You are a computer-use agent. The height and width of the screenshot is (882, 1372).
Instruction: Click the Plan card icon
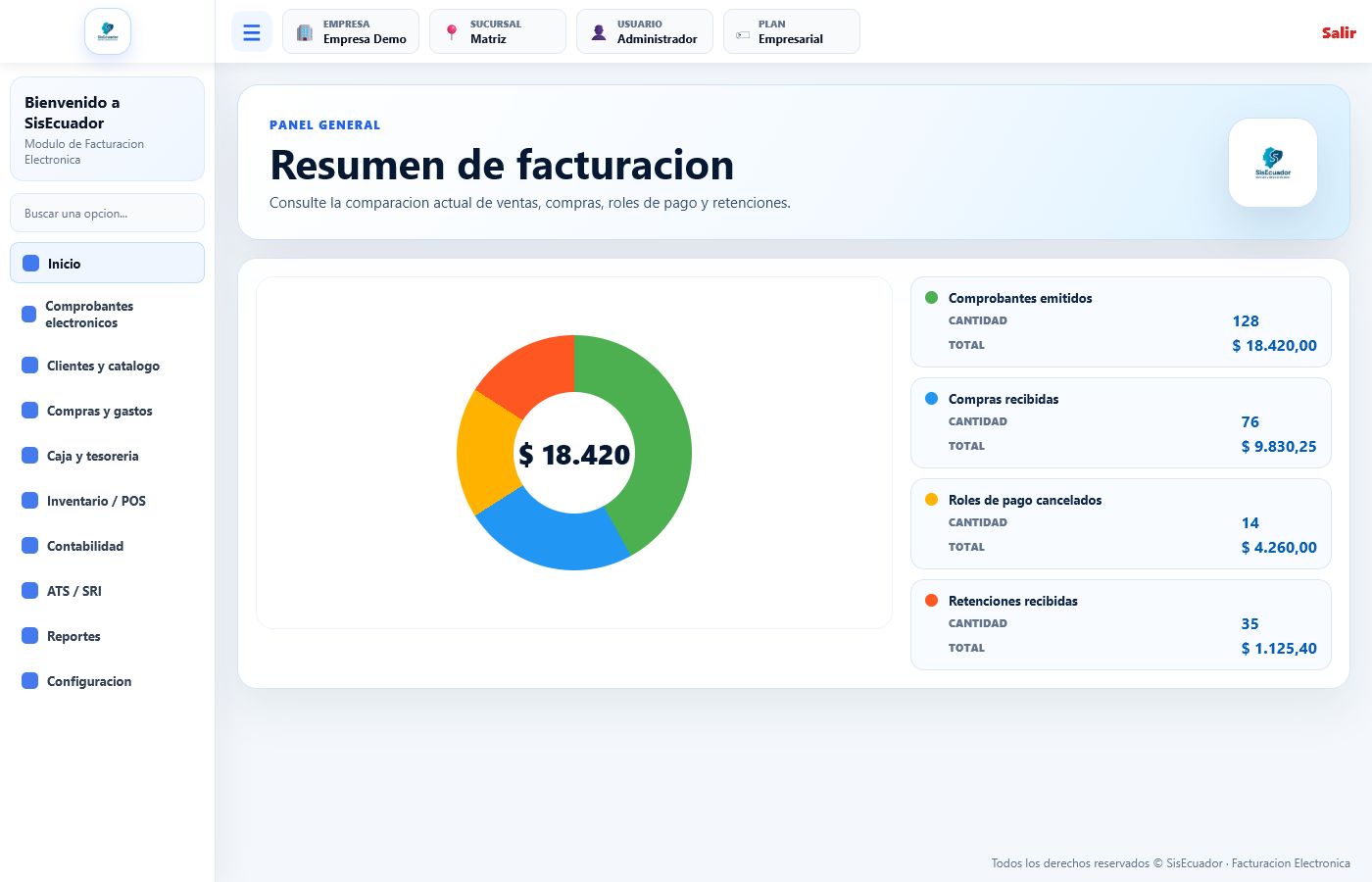(x=743, y=35)
